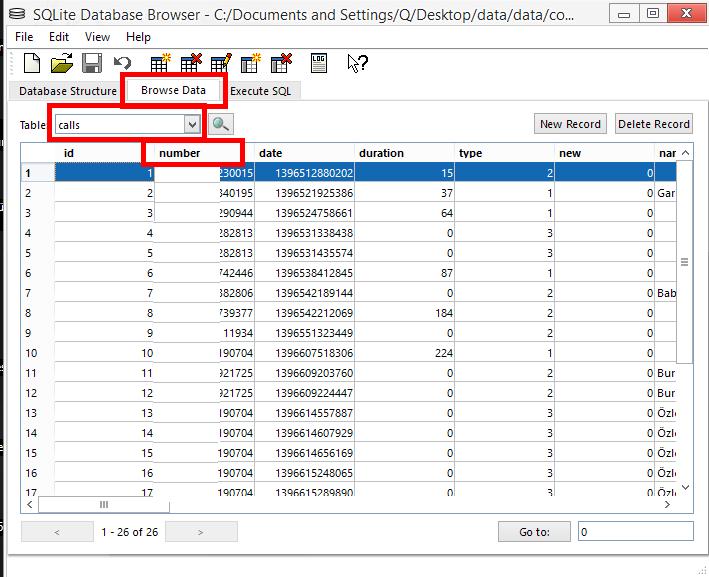Image resolution: width=709 pixels, height=577 pixels.
Task: Click the duration column header
Action: click(381, 153)
